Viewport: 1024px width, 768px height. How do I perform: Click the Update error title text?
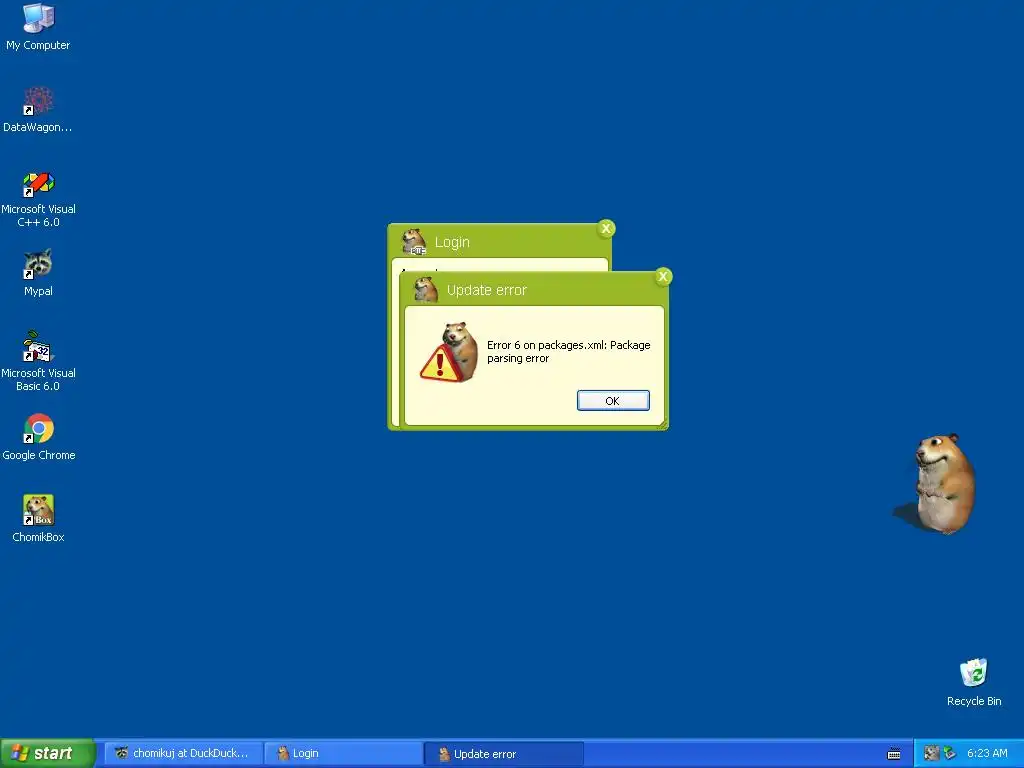pos(487,290)
